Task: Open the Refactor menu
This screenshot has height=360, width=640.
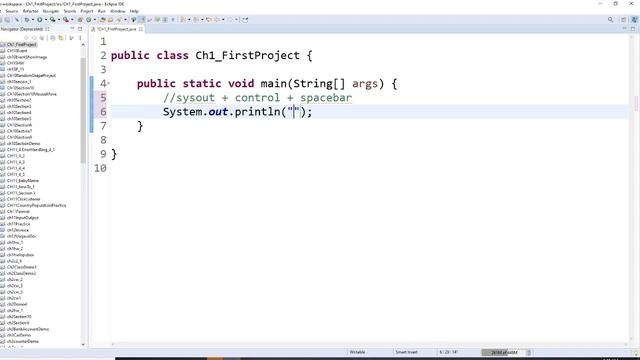Action: pyautogui.click(x=30, y=11)
